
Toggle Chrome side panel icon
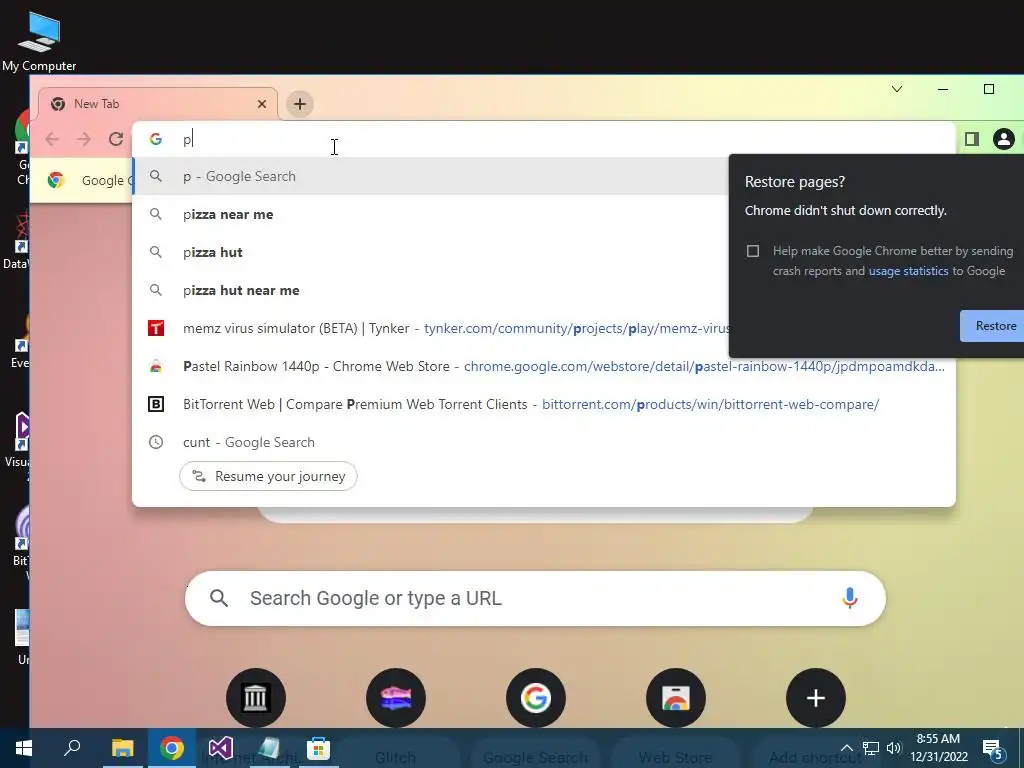pos(972,139)
